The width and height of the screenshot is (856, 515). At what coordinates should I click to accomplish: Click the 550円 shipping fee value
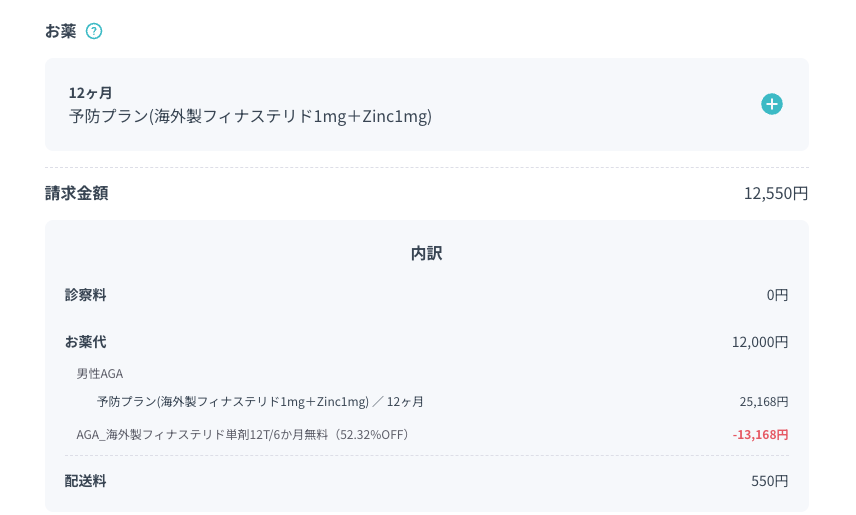point(770,481)
